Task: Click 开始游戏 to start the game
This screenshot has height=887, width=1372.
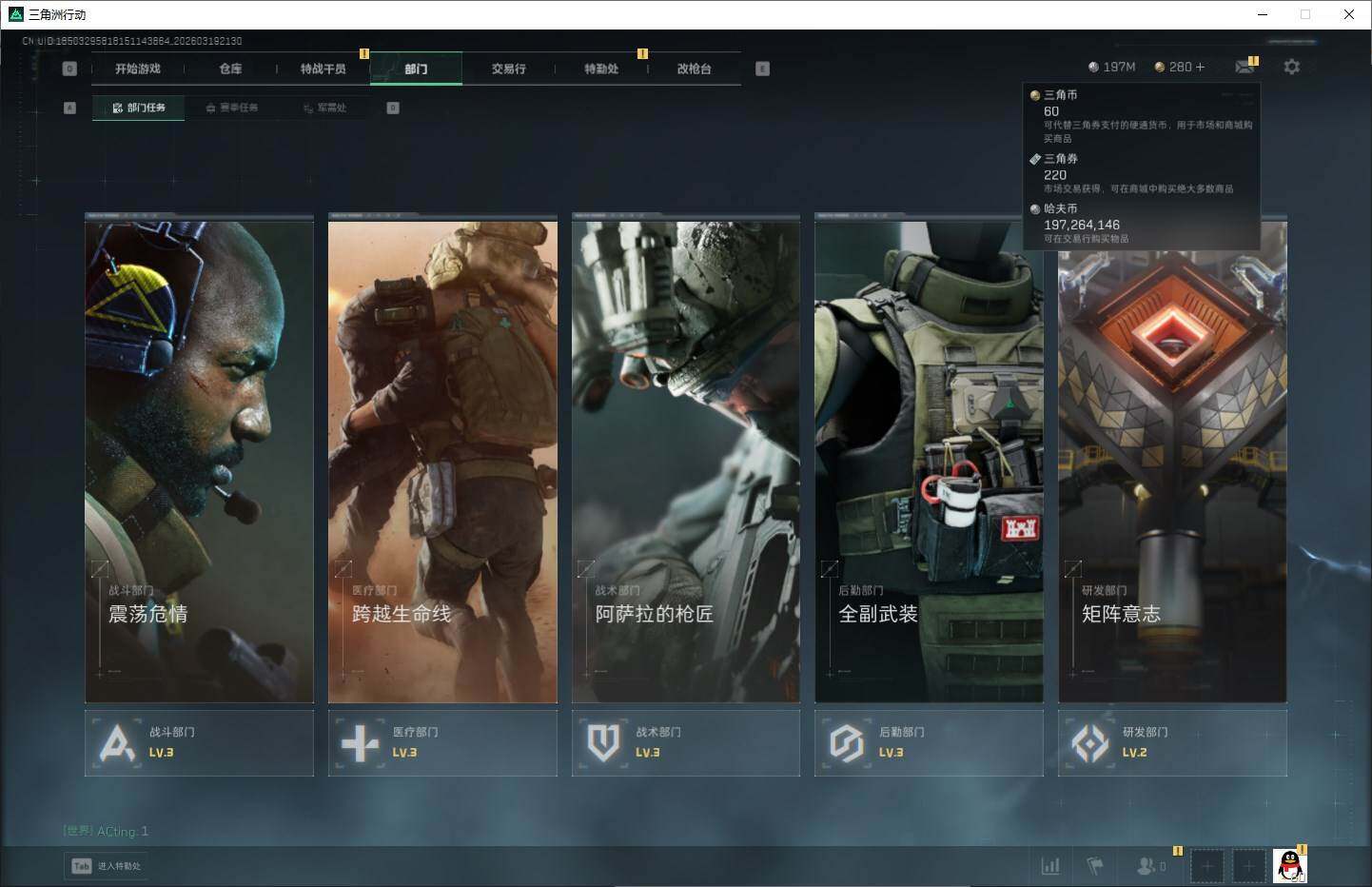Action: pyautogui.click(x=138, y=69)
